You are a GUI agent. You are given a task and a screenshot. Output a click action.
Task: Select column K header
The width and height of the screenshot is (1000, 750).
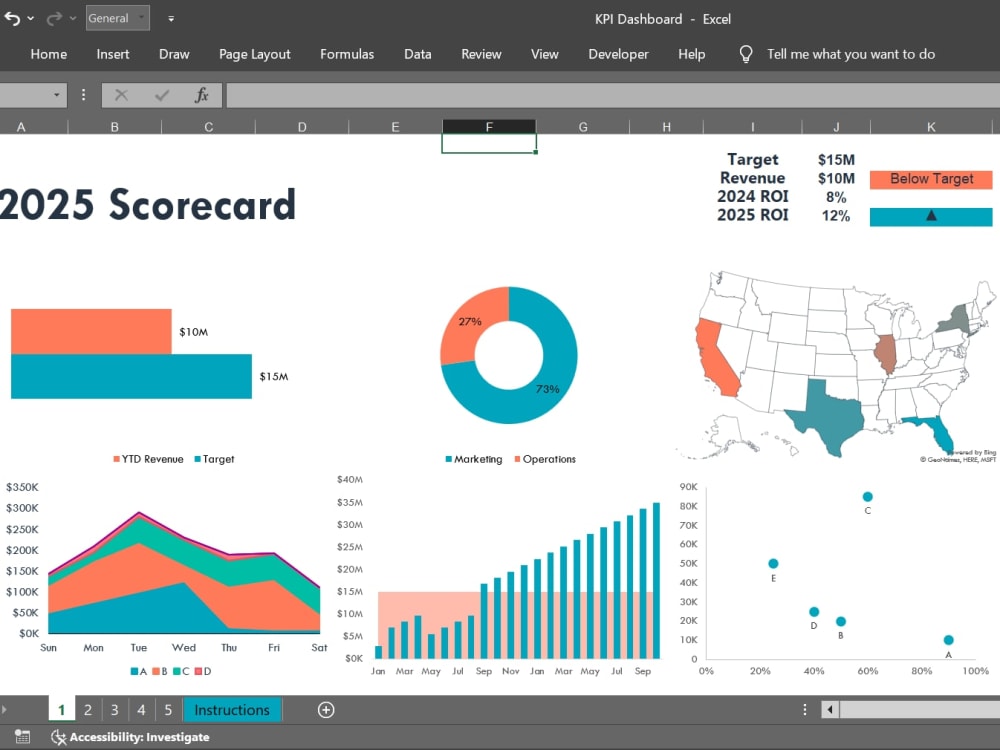(931, 127)
